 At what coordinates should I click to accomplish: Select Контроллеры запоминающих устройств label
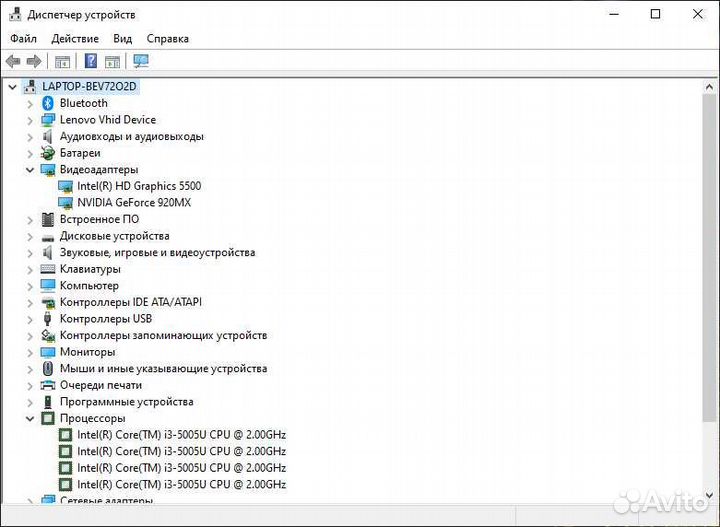pyautogui.click(x=163, y=335)
